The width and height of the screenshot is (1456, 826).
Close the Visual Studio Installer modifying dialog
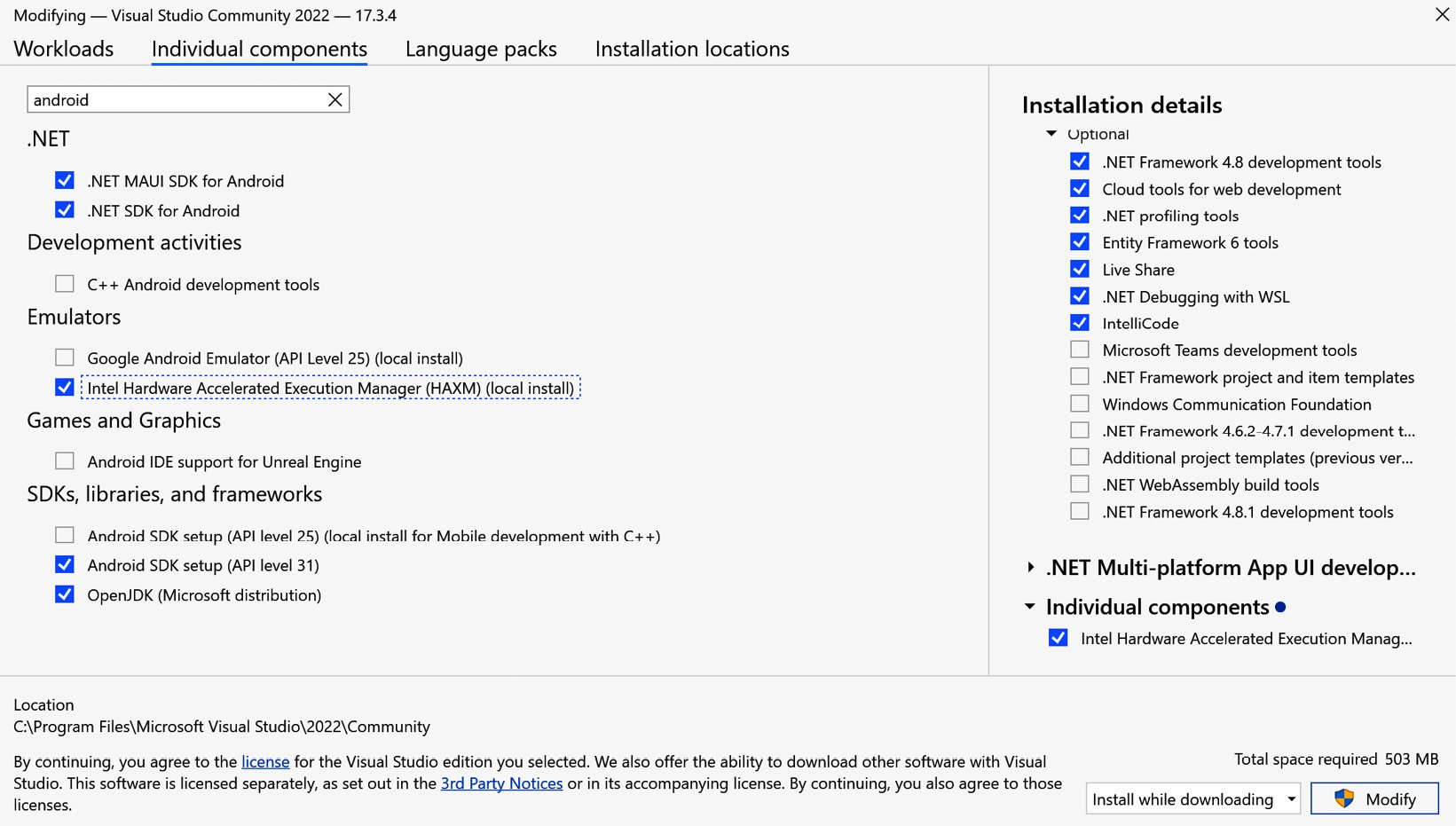(1442, 14)
